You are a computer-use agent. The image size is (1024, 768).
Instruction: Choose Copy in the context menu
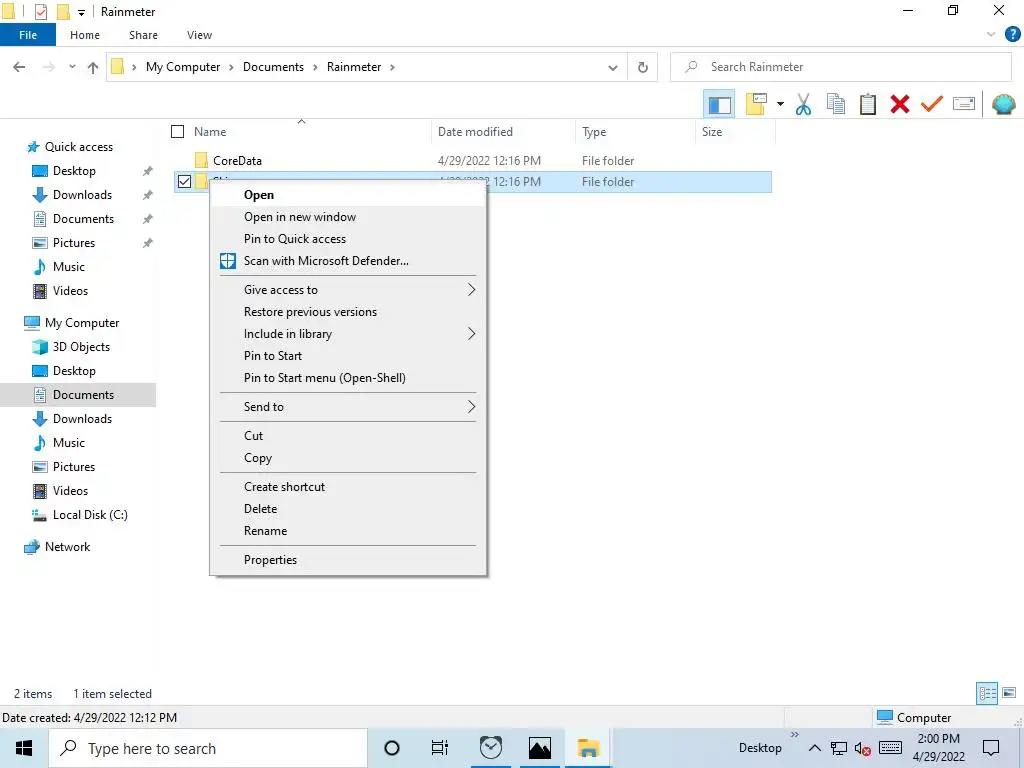[348, 458]
